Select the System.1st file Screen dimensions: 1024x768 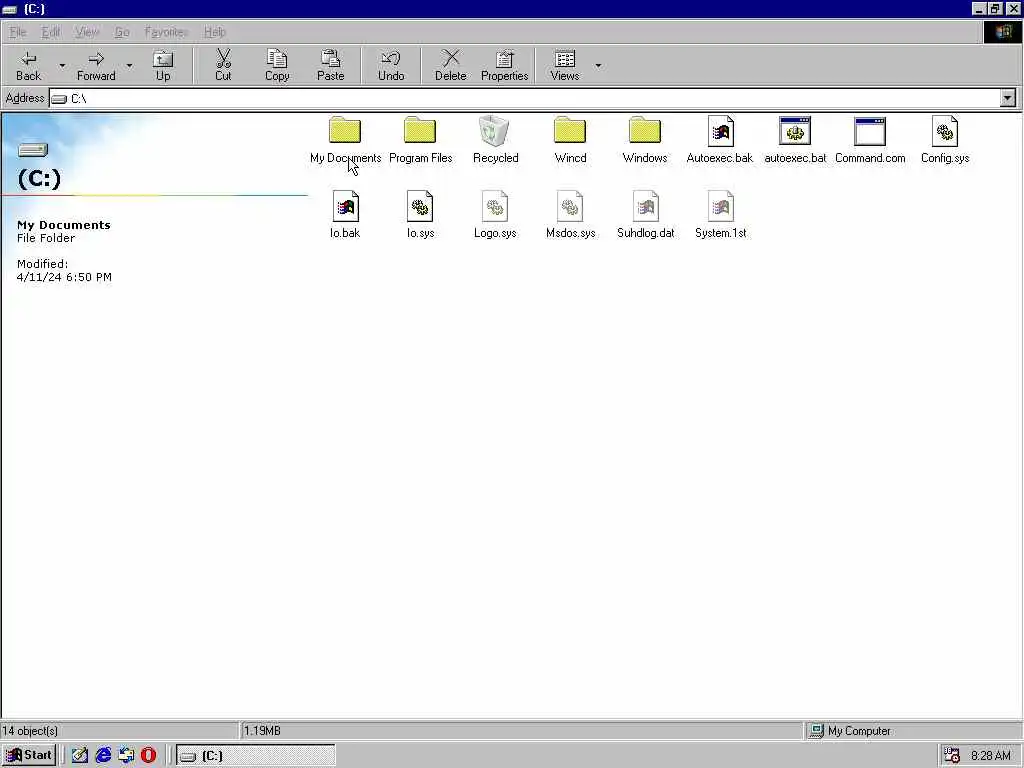tap(720, 215)
